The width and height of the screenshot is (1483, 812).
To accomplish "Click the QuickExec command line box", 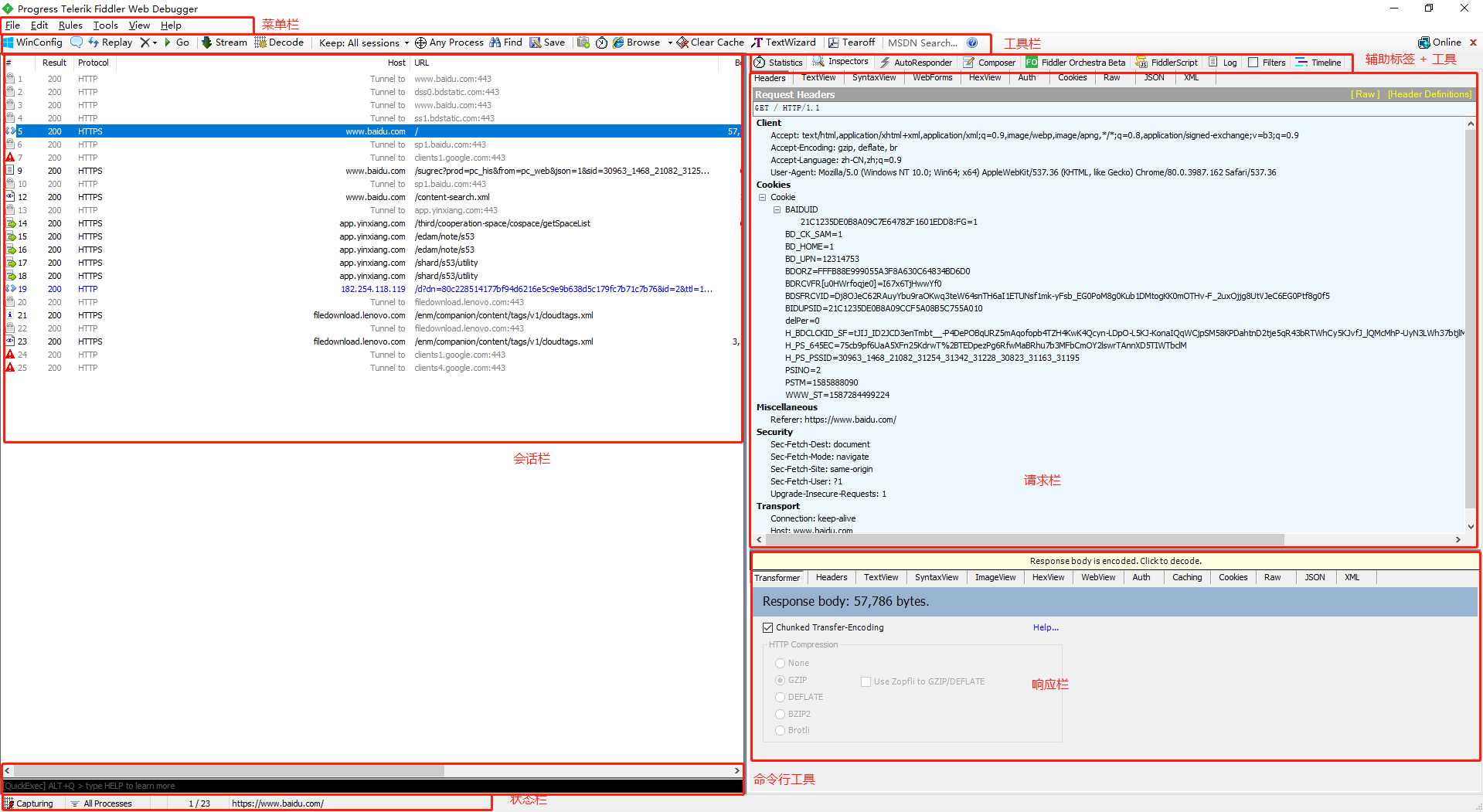I will click(x=372, y=786).
